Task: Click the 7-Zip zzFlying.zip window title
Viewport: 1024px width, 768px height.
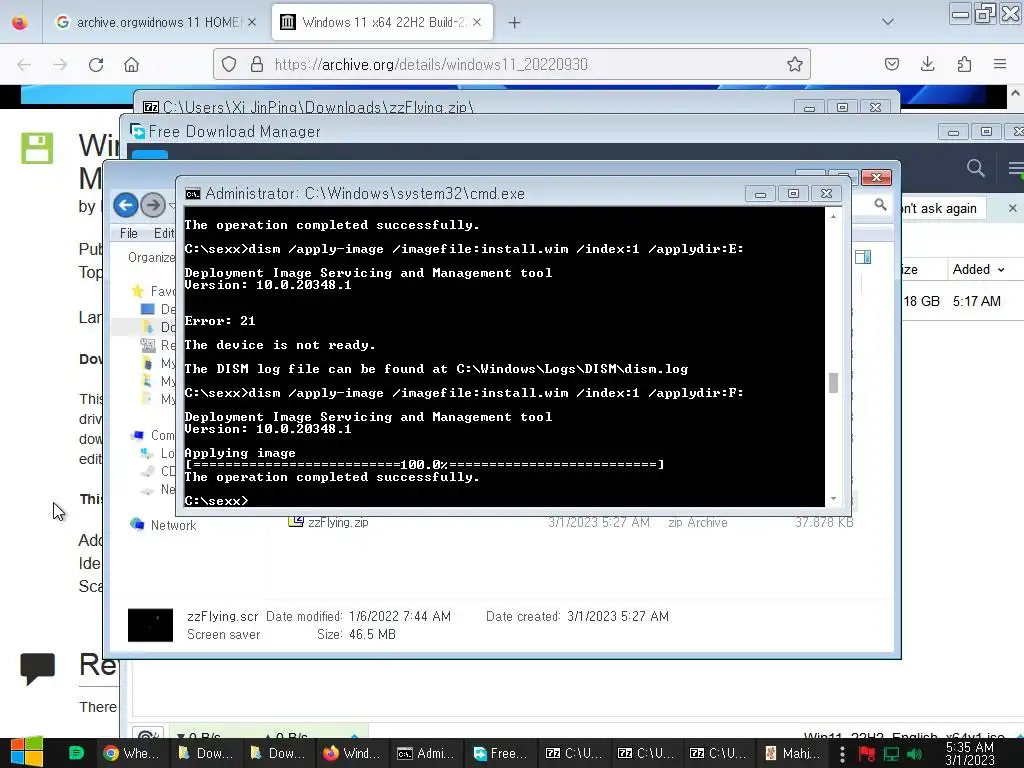Action: click(x=317, y=107)
